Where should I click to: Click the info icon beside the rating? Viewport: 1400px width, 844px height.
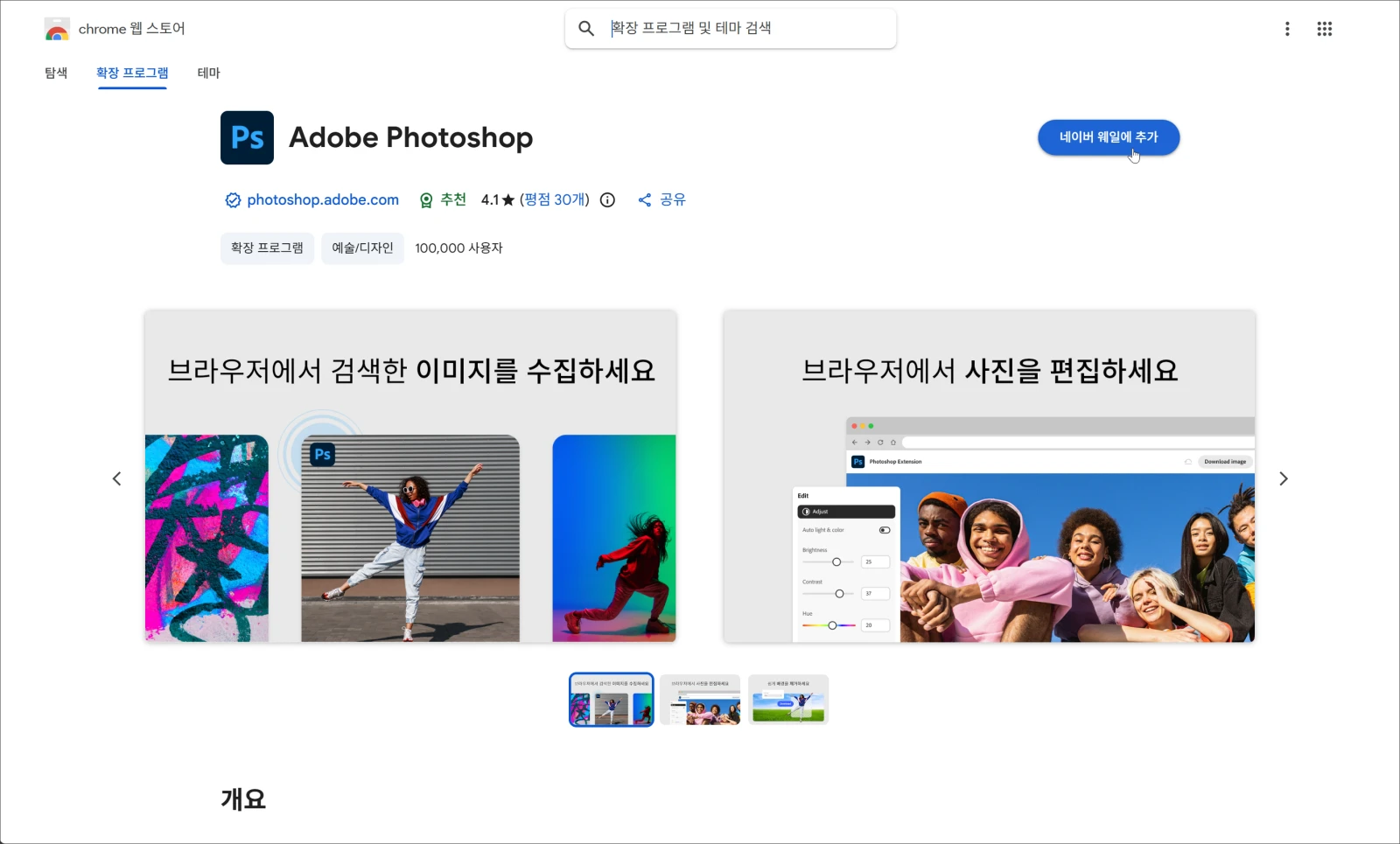point(607,199)
